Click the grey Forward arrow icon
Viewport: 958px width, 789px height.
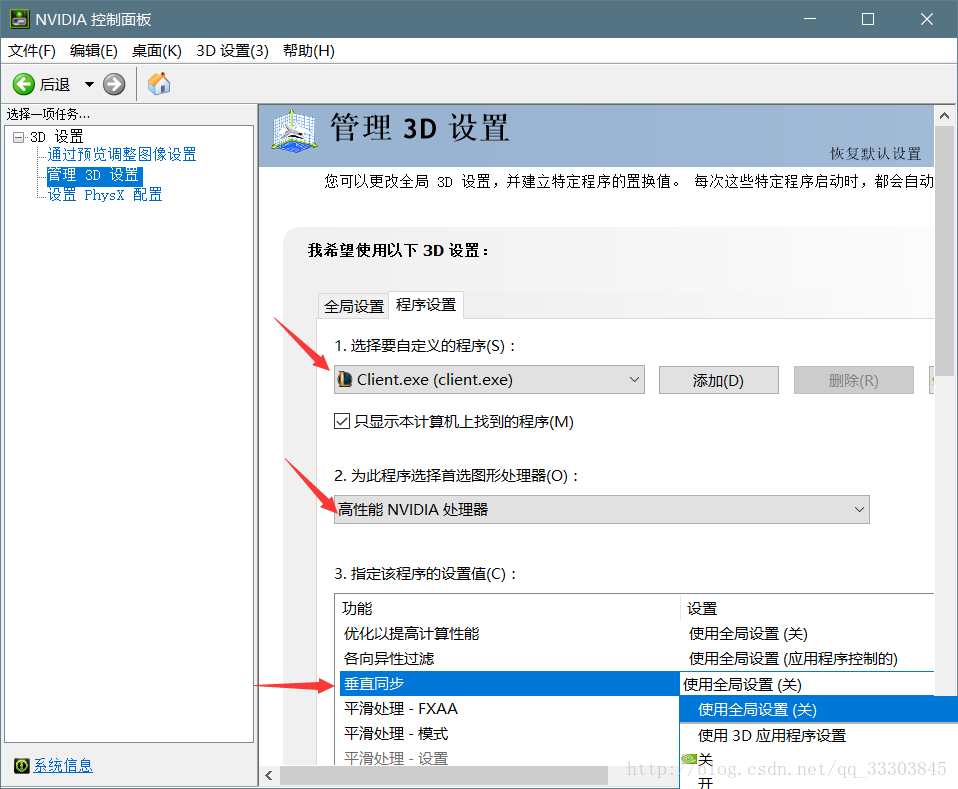114,84
